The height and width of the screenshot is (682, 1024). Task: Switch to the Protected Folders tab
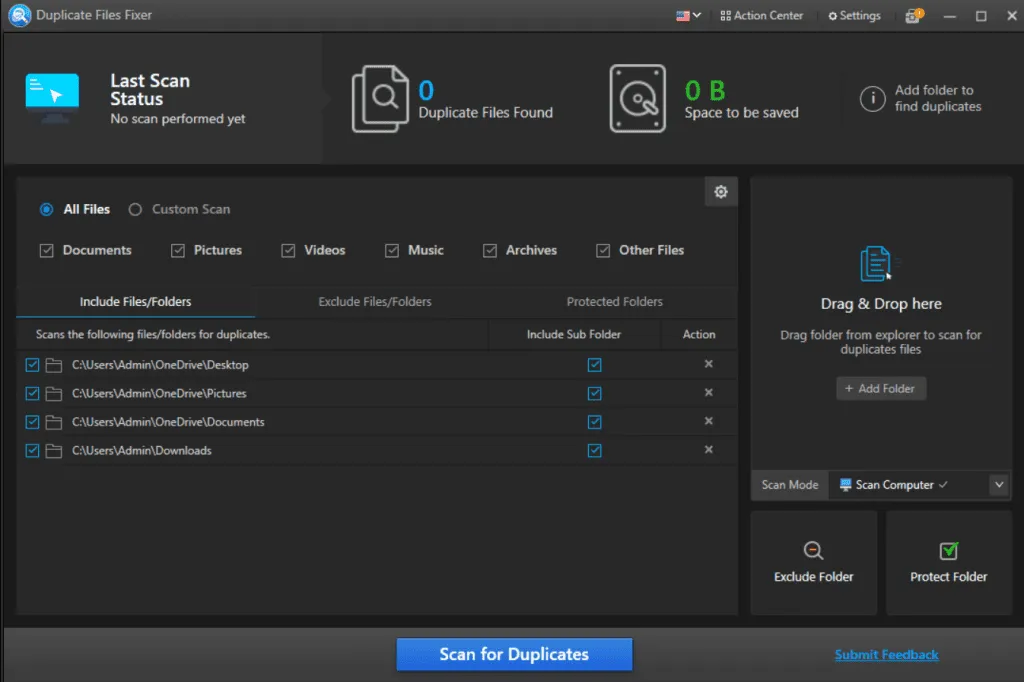point(614,301)
